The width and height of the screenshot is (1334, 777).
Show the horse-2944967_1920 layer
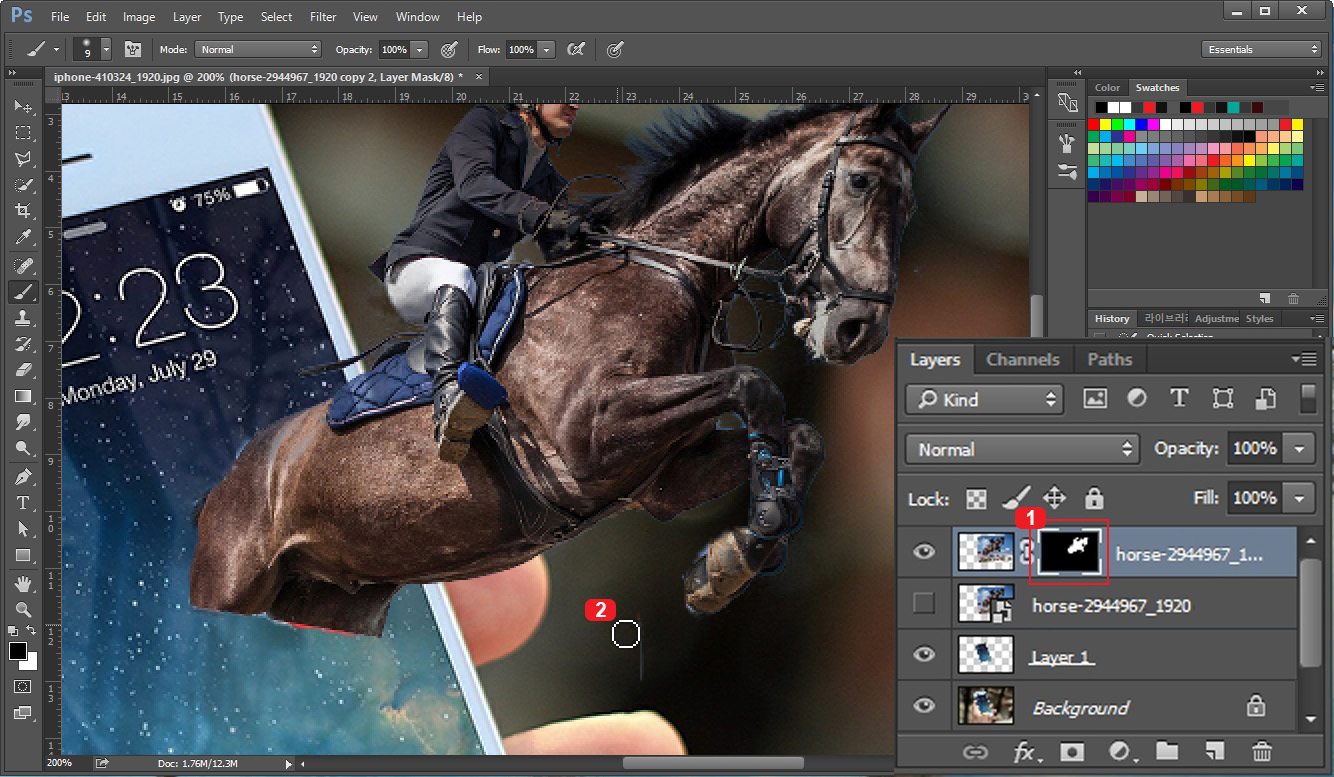(923, 604)
